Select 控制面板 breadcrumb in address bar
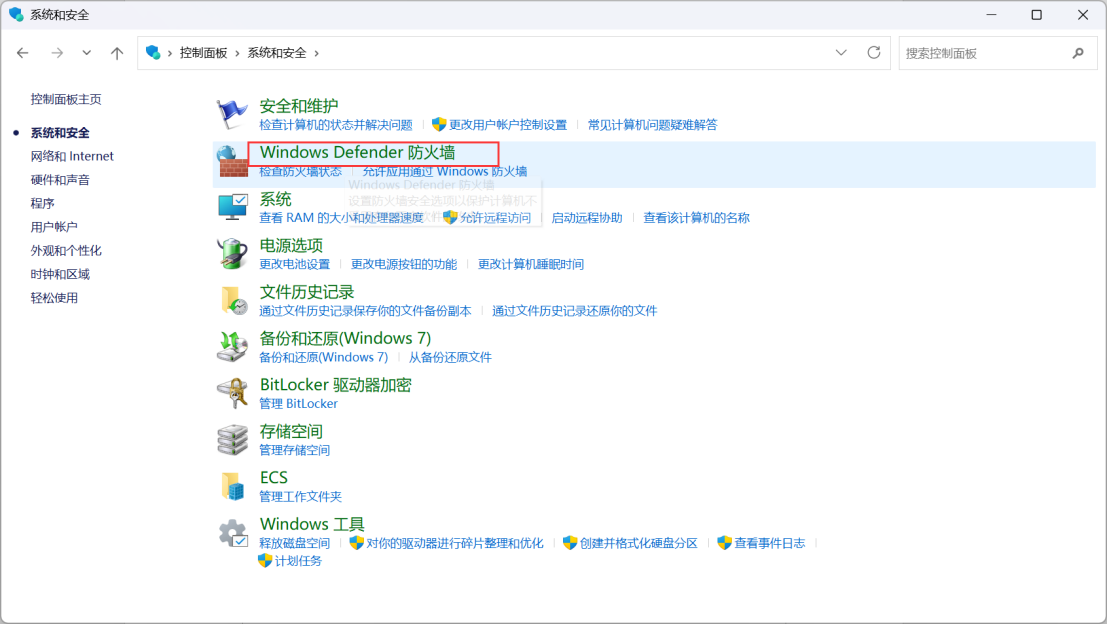This screenshot has width=1108, height=625. 204,53
